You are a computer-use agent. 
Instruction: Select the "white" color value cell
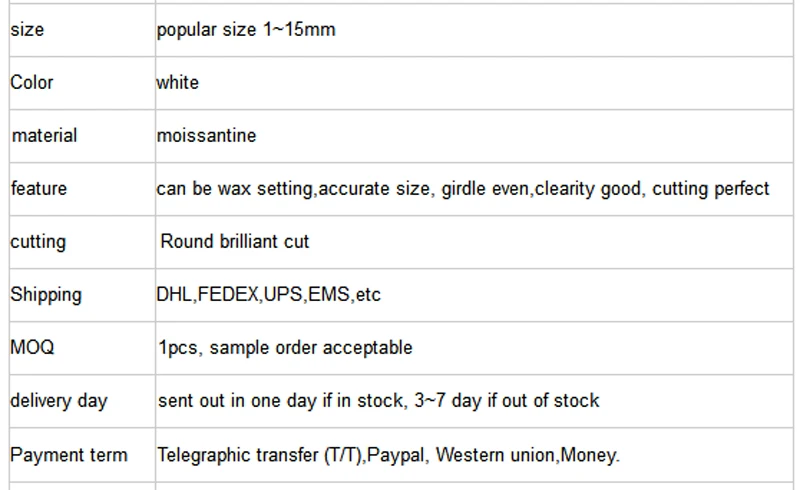178,83
